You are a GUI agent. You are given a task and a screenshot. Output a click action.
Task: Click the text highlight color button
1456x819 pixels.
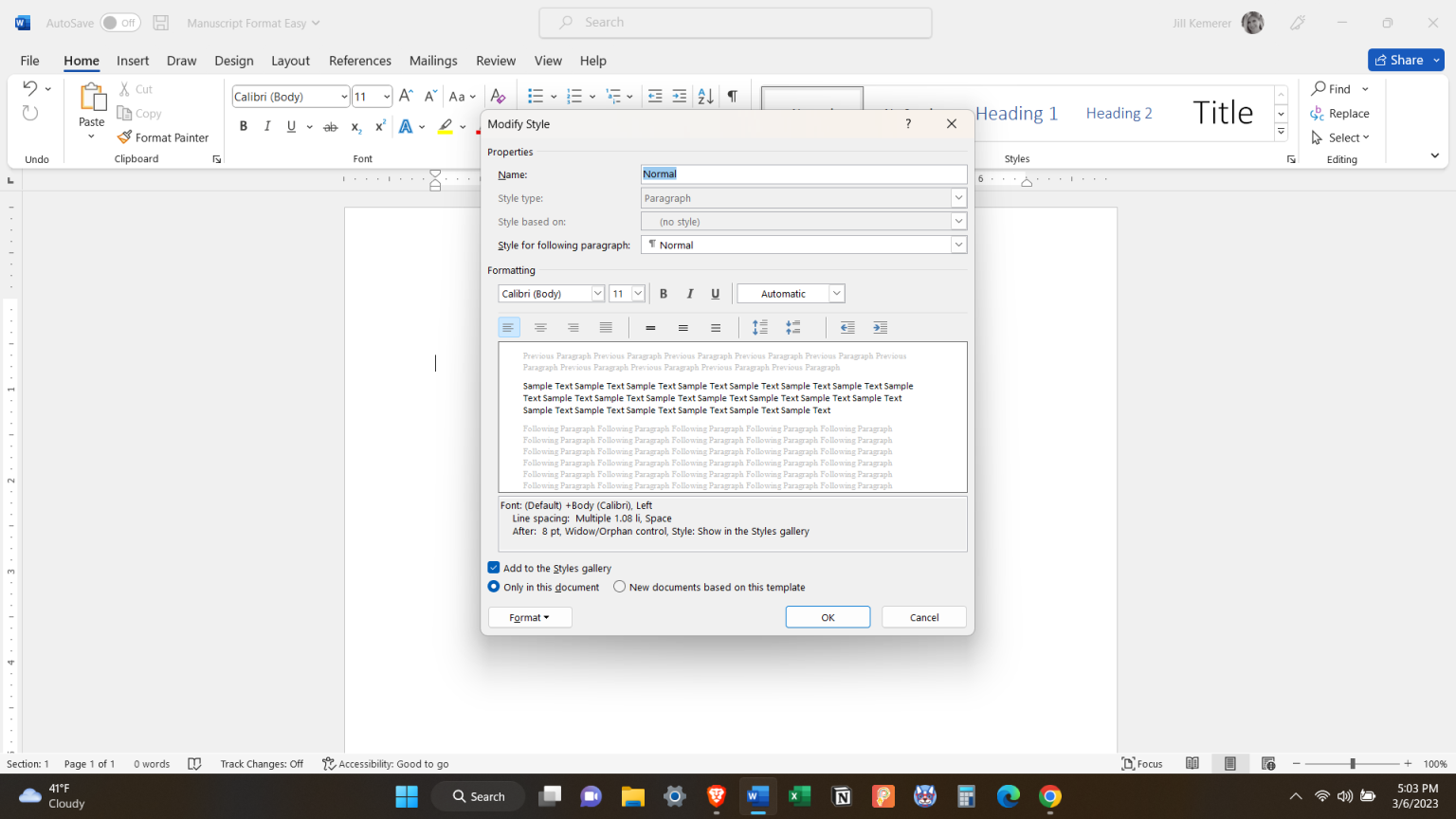point(445,126)
